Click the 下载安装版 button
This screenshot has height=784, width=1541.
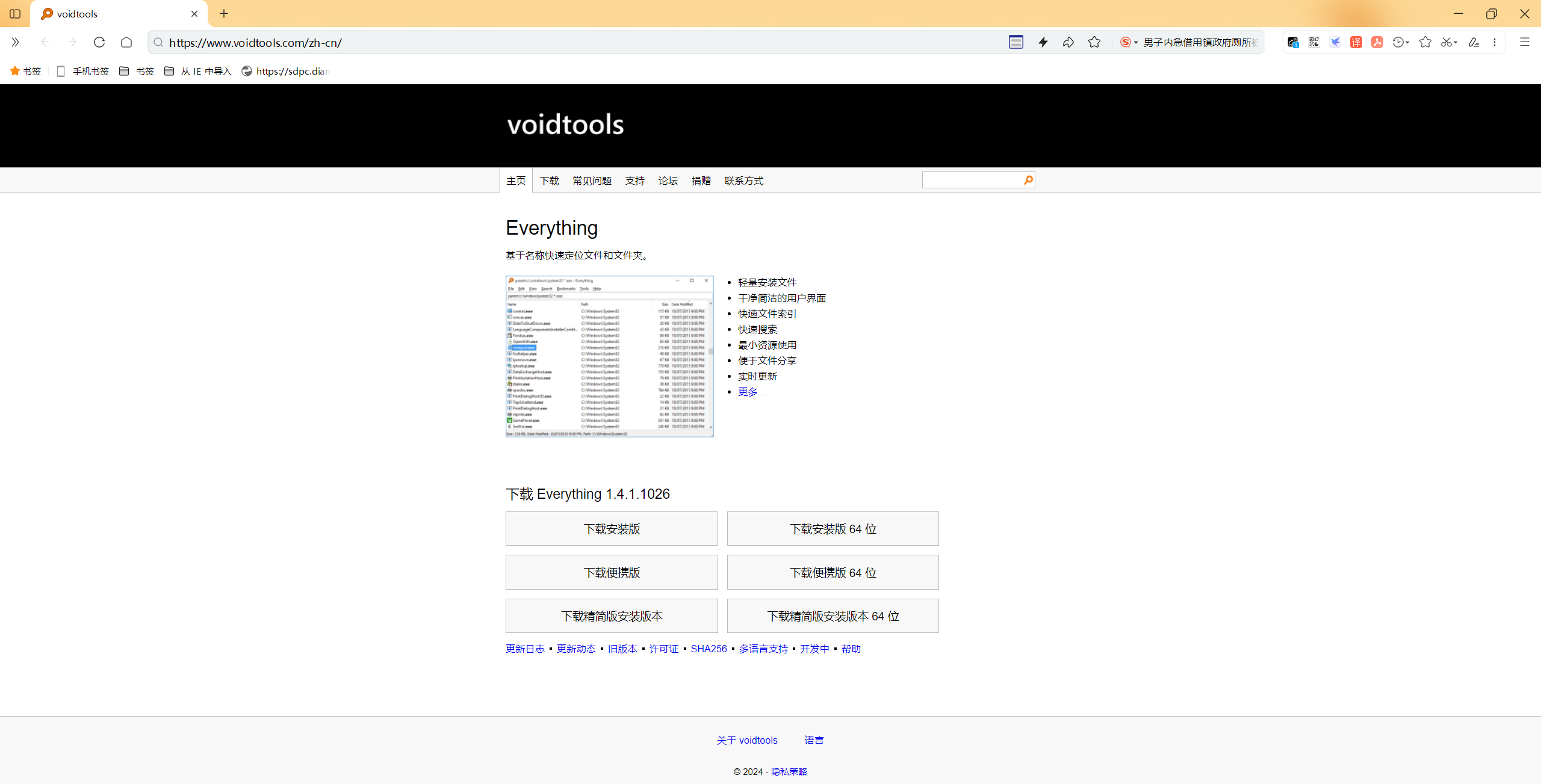(x=612, y=528)
